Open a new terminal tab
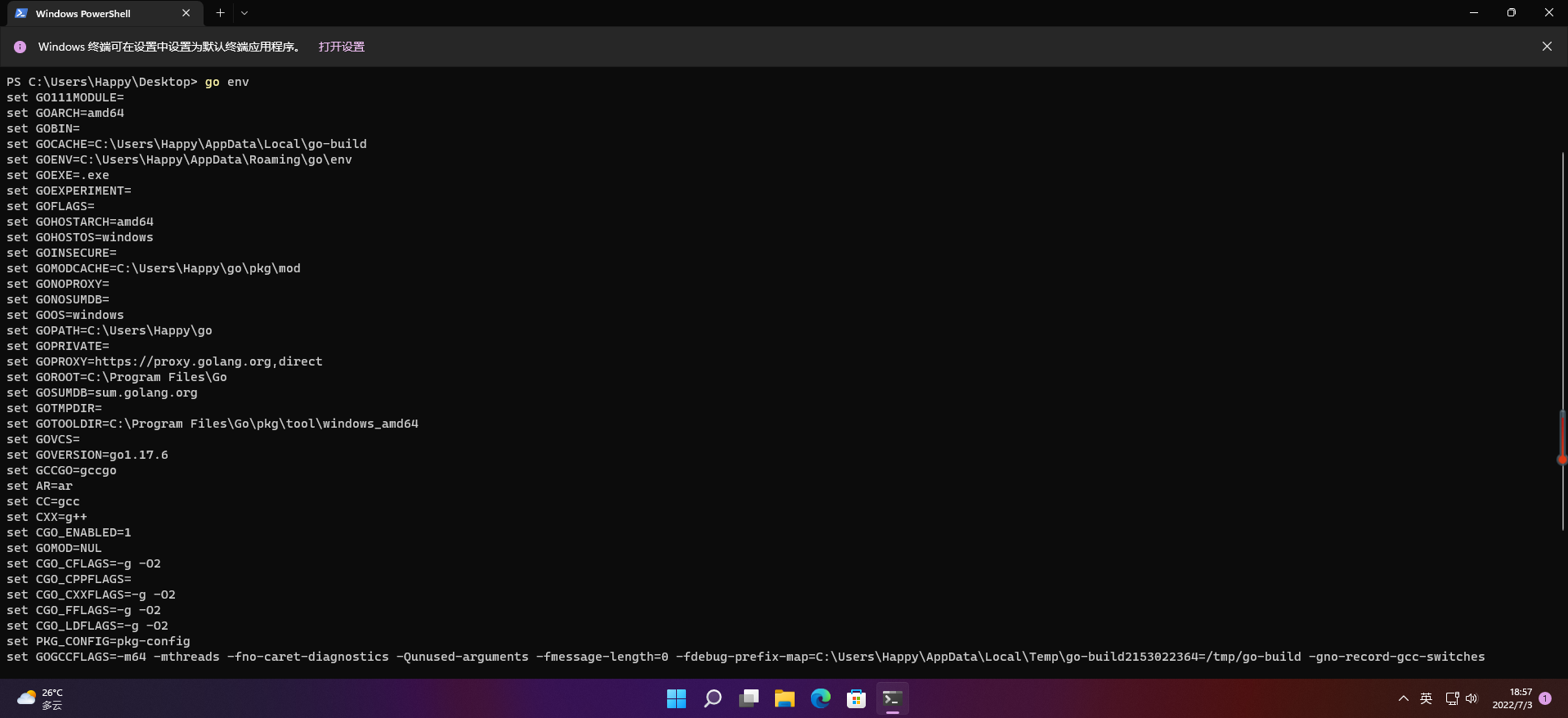The image size is (1568, 718). click(220, 13)
